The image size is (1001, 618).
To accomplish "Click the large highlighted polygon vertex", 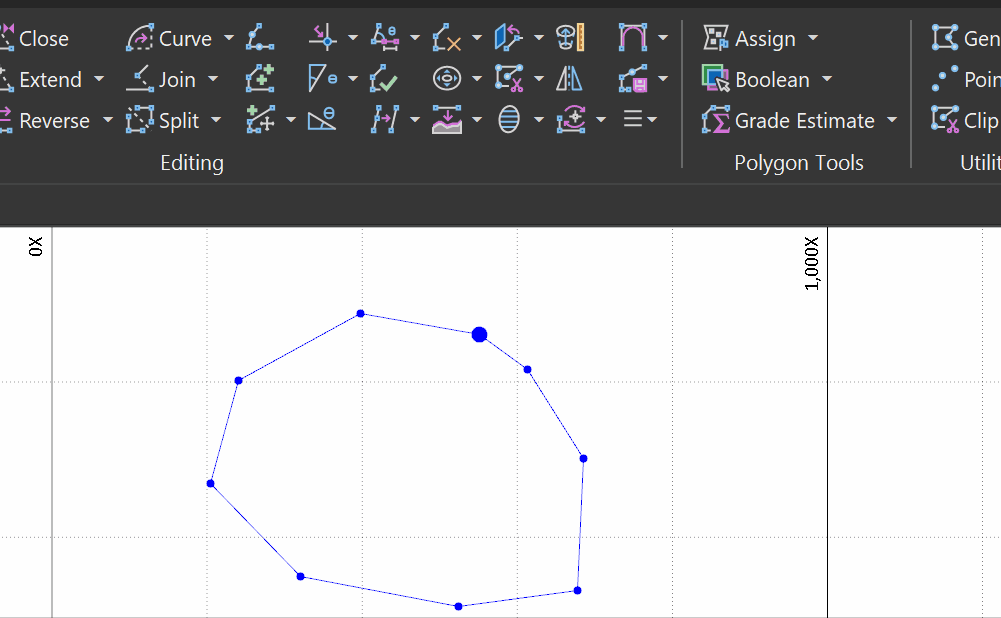I will click(x=479, y=335).
